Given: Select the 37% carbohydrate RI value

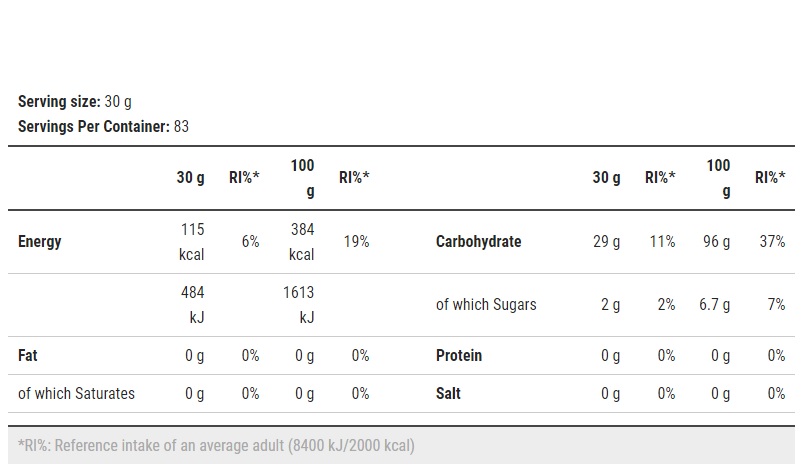Looking at the screenshot, I should 773,242.
